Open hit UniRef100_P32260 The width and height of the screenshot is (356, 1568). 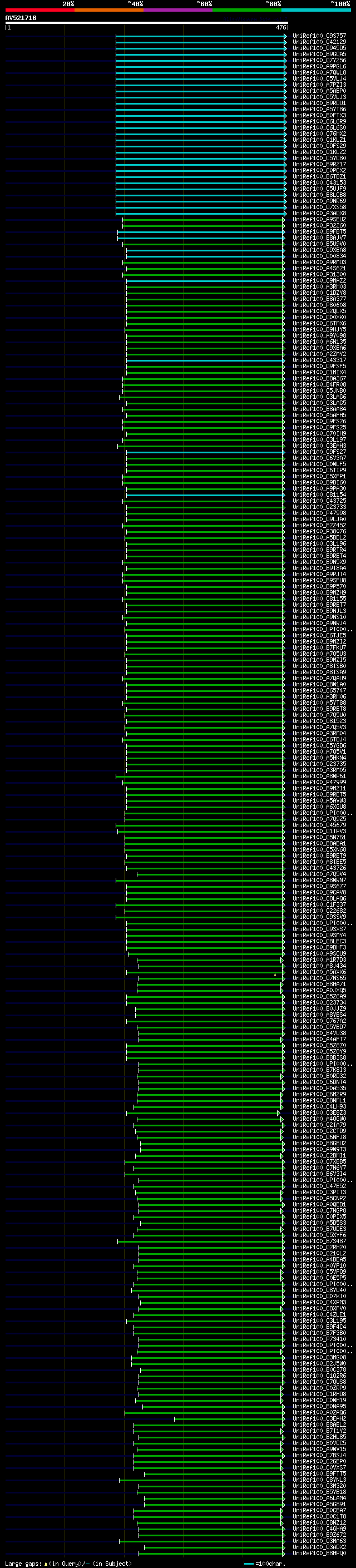pyautogui.click(x=319, y=226)
